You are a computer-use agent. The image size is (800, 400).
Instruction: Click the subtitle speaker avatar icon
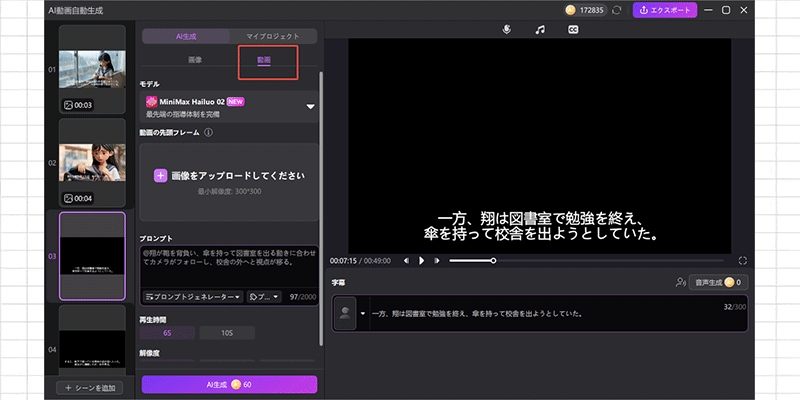tap(345, 313)
